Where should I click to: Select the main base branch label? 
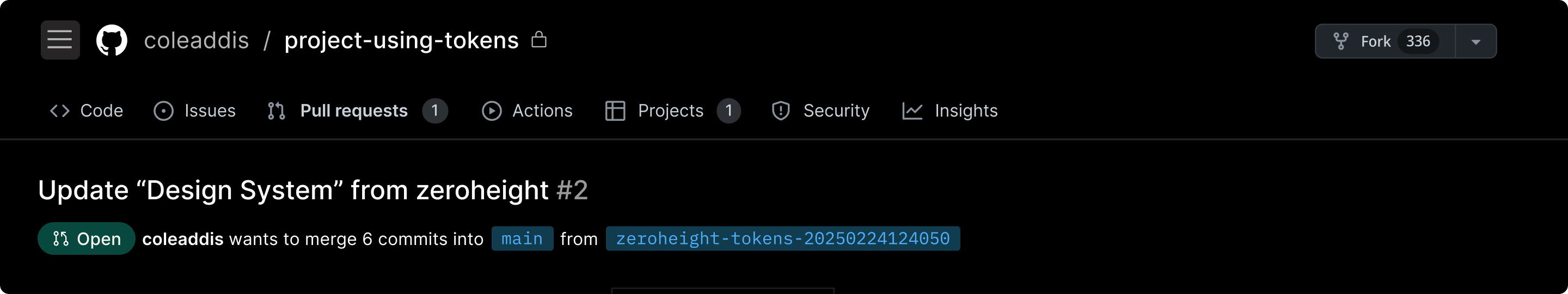point(522,238)
